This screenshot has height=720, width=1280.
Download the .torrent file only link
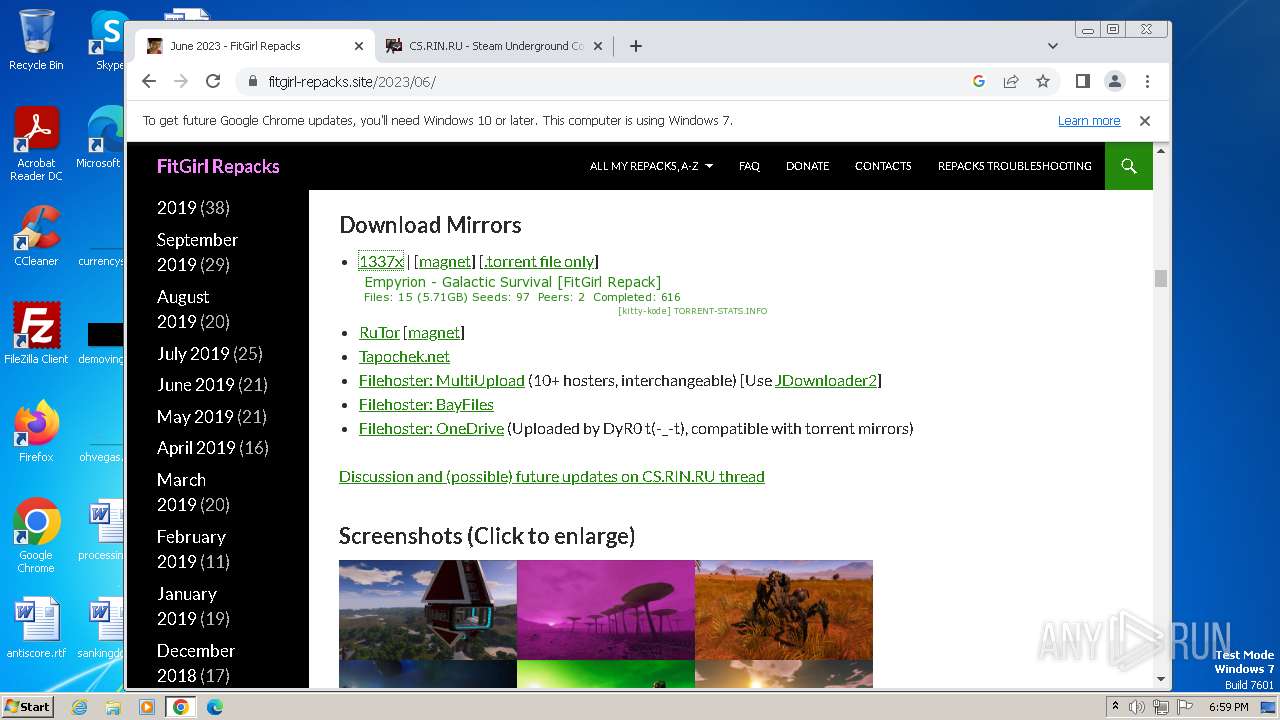539,261
